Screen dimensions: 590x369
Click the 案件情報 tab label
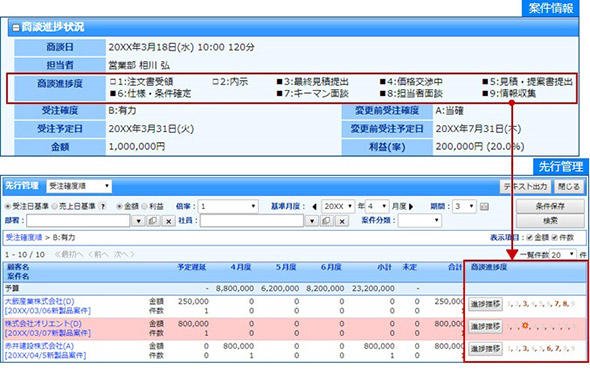pyautogui.click(x=551, y=8)
